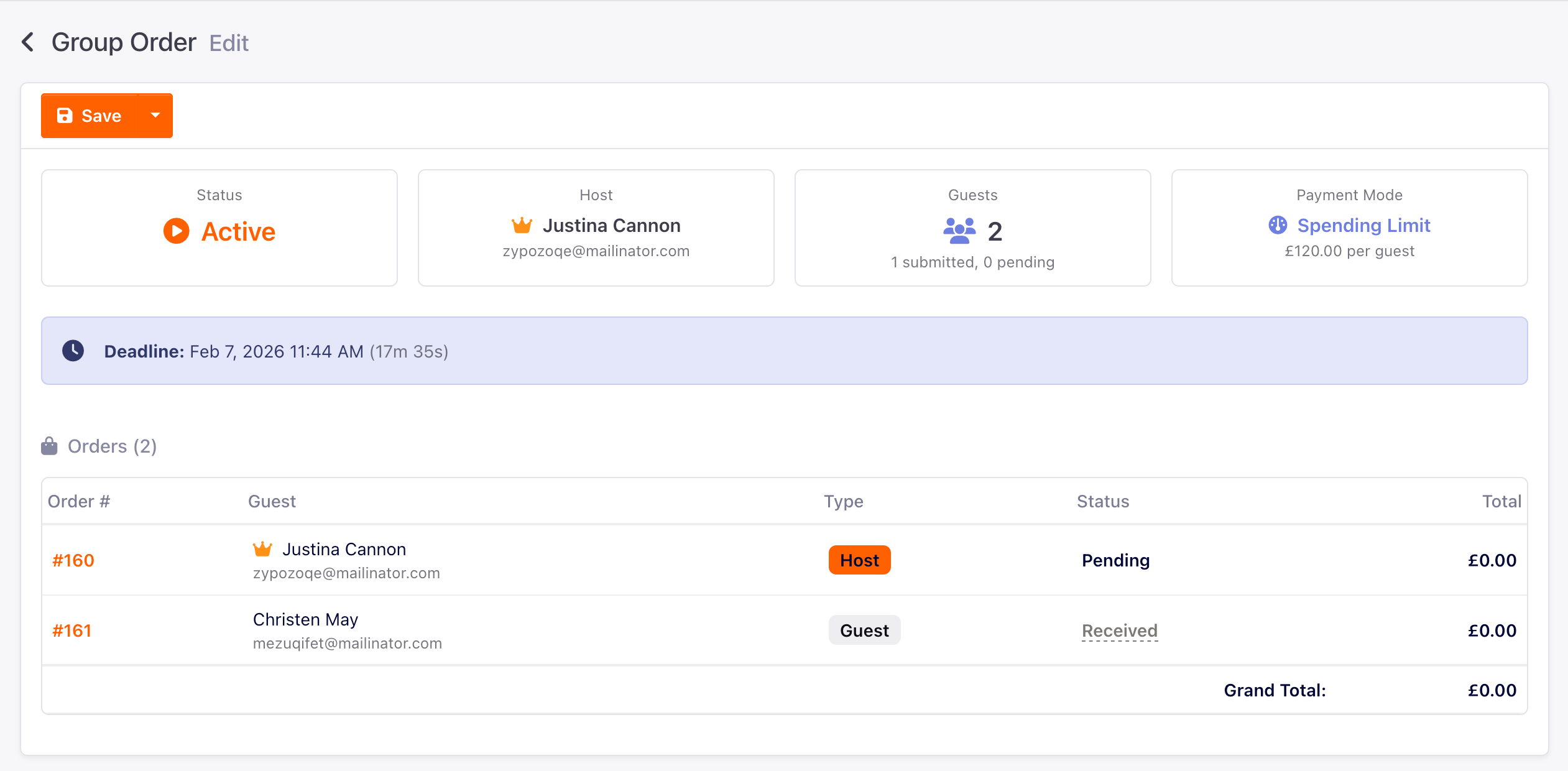
Task: Open order #160 link
Action: point(73,560)
